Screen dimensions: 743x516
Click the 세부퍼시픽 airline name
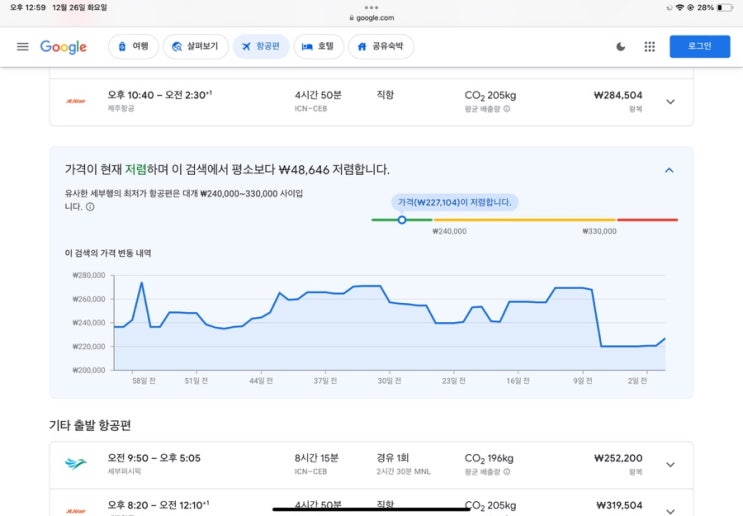pos(124,471)
